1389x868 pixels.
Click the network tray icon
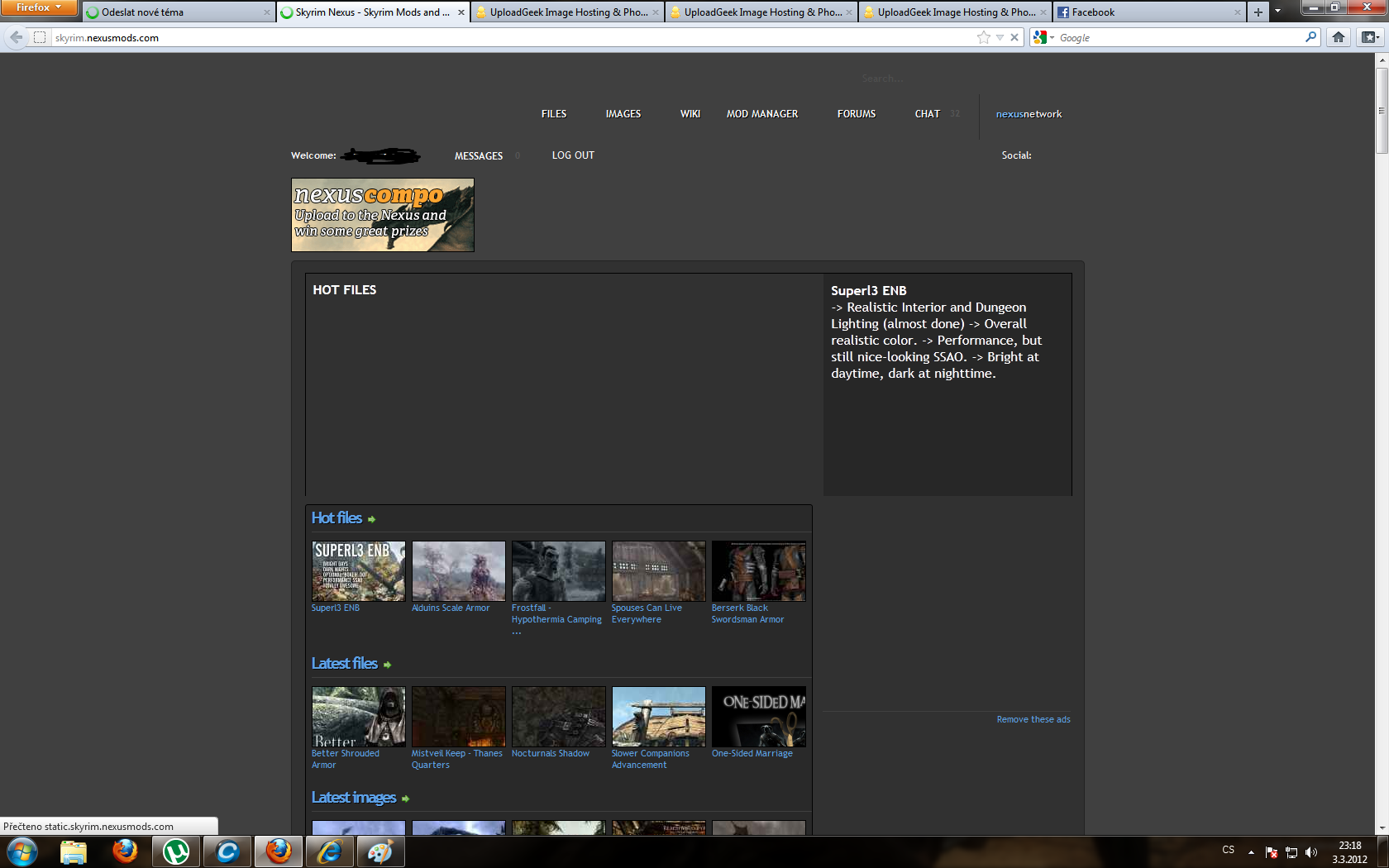pyautogui.click(x=1291, y=852)
